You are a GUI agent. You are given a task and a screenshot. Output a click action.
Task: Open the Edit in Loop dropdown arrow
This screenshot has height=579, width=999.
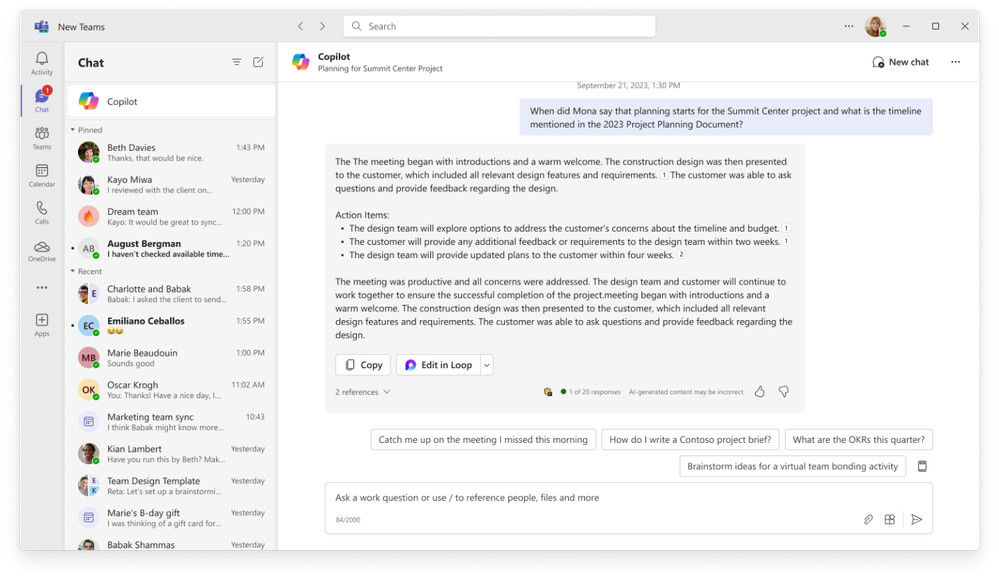[487, 365]
